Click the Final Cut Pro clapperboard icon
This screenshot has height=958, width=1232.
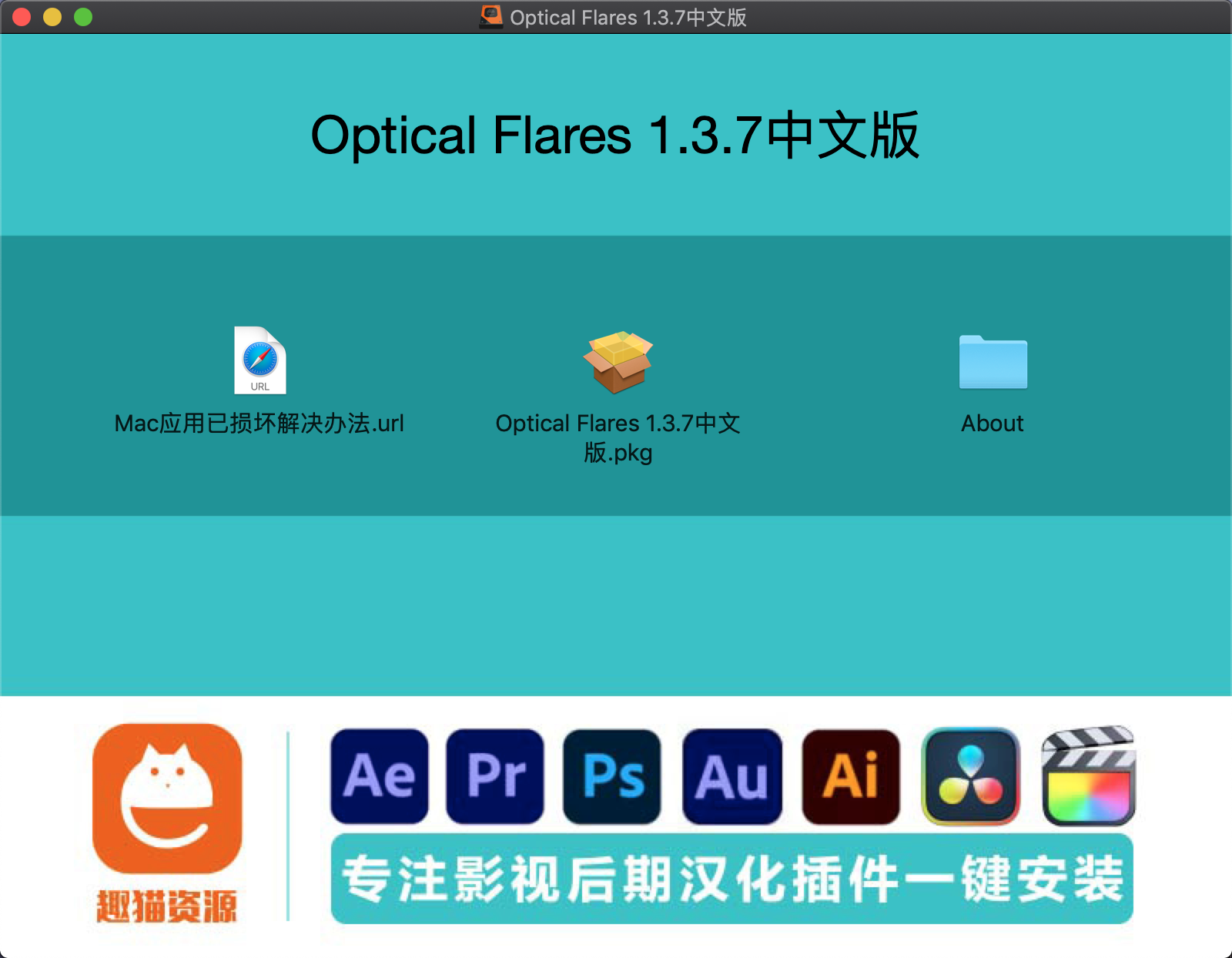[1088, 776]
